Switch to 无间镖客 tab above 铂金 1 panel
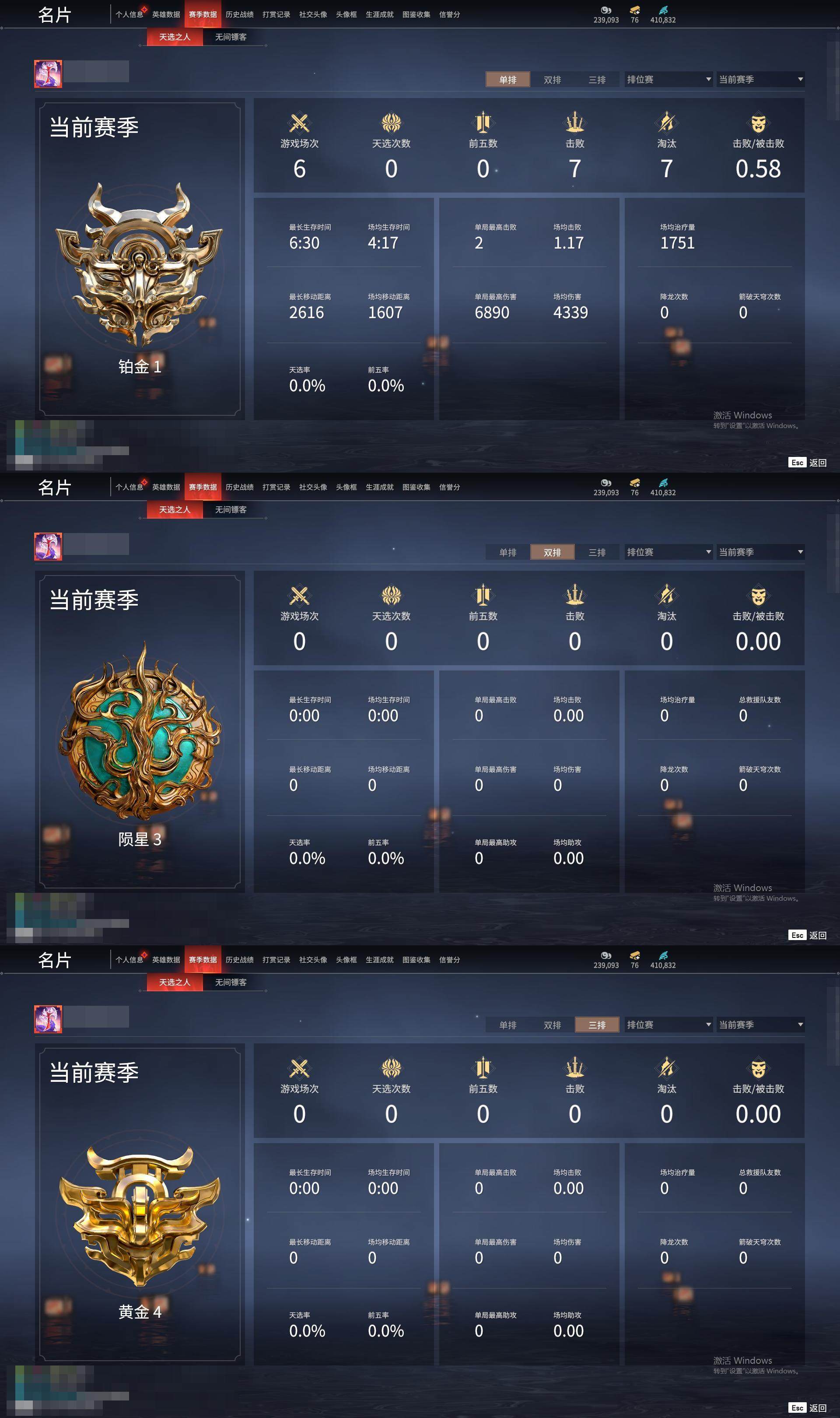 point(231,37)
